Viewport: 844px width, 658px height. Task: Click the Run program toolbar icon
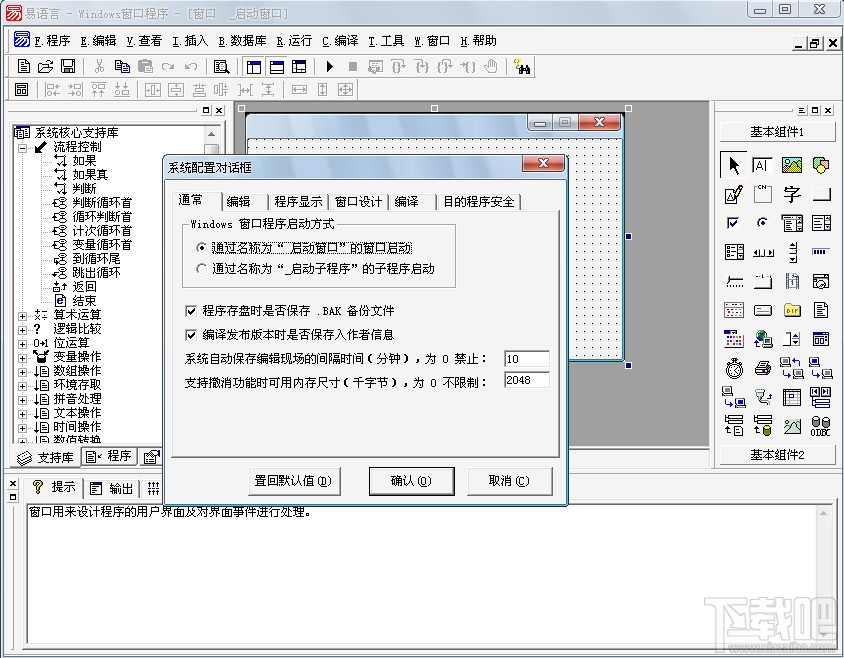[x=329, y=66]
